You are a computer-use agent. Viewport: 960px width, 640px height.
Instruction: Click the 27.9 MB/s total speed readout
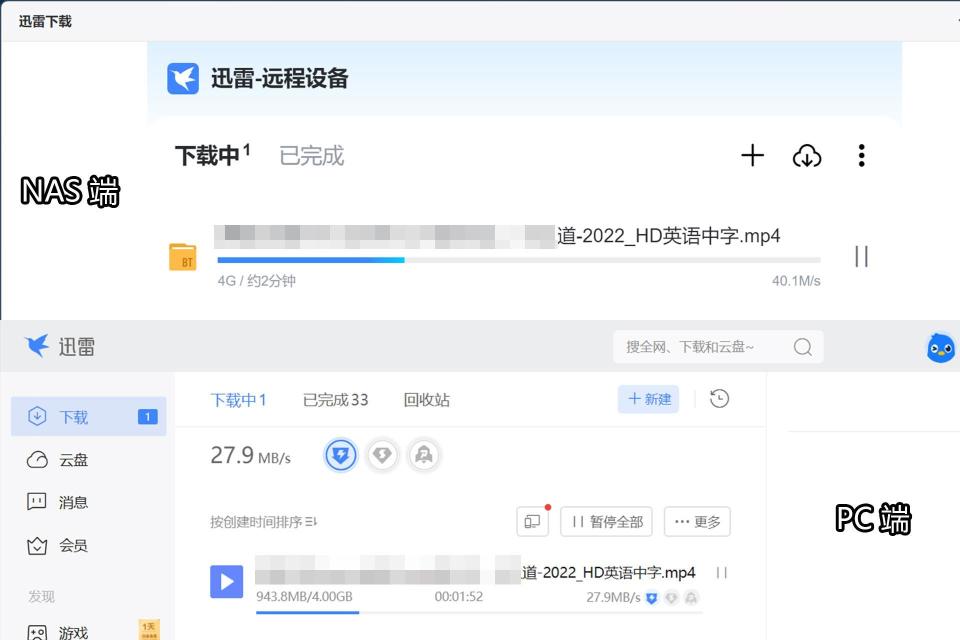tap(250, 456)
